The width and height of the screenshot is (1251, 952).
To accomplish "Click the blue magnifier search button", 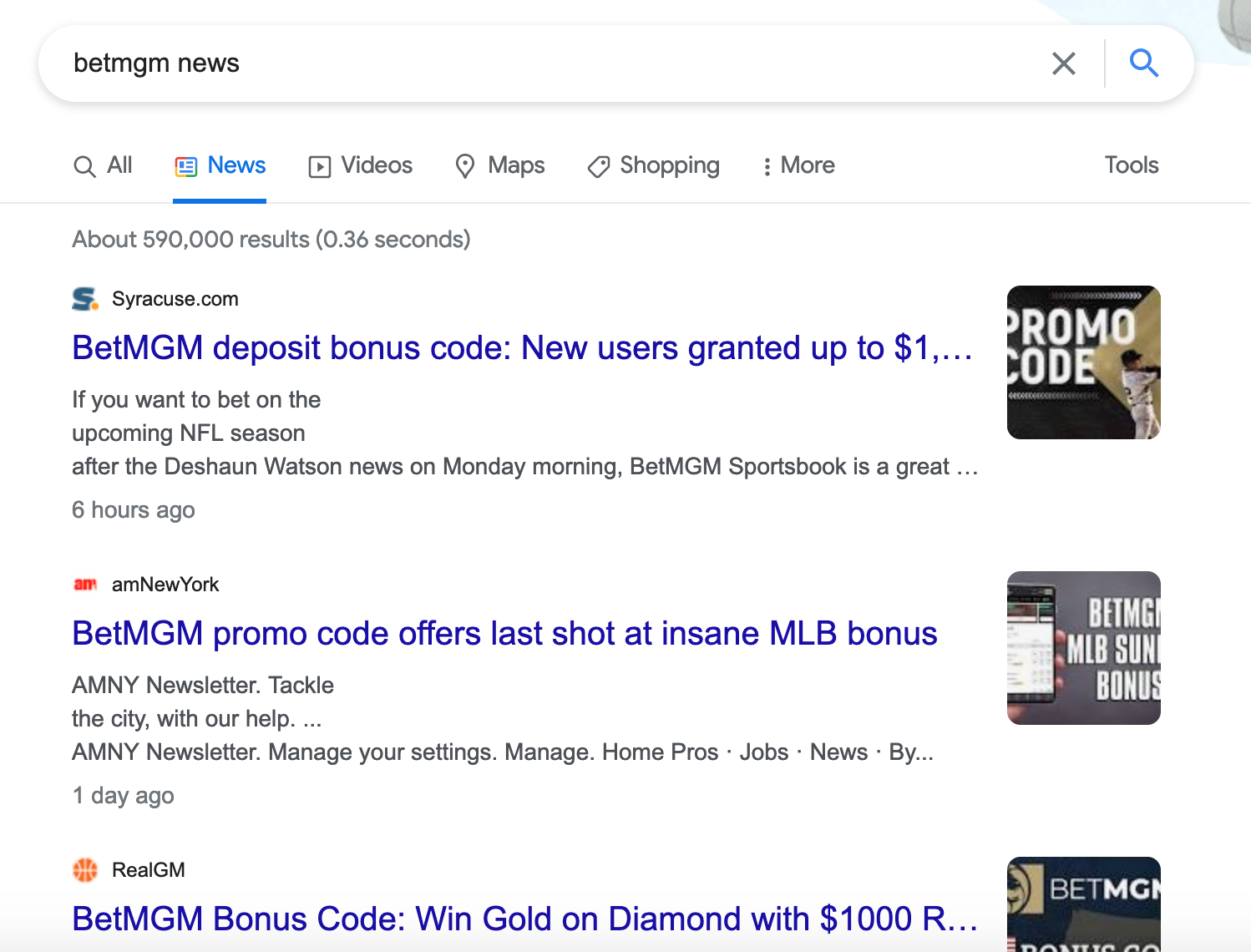I will click(1143, 63).
